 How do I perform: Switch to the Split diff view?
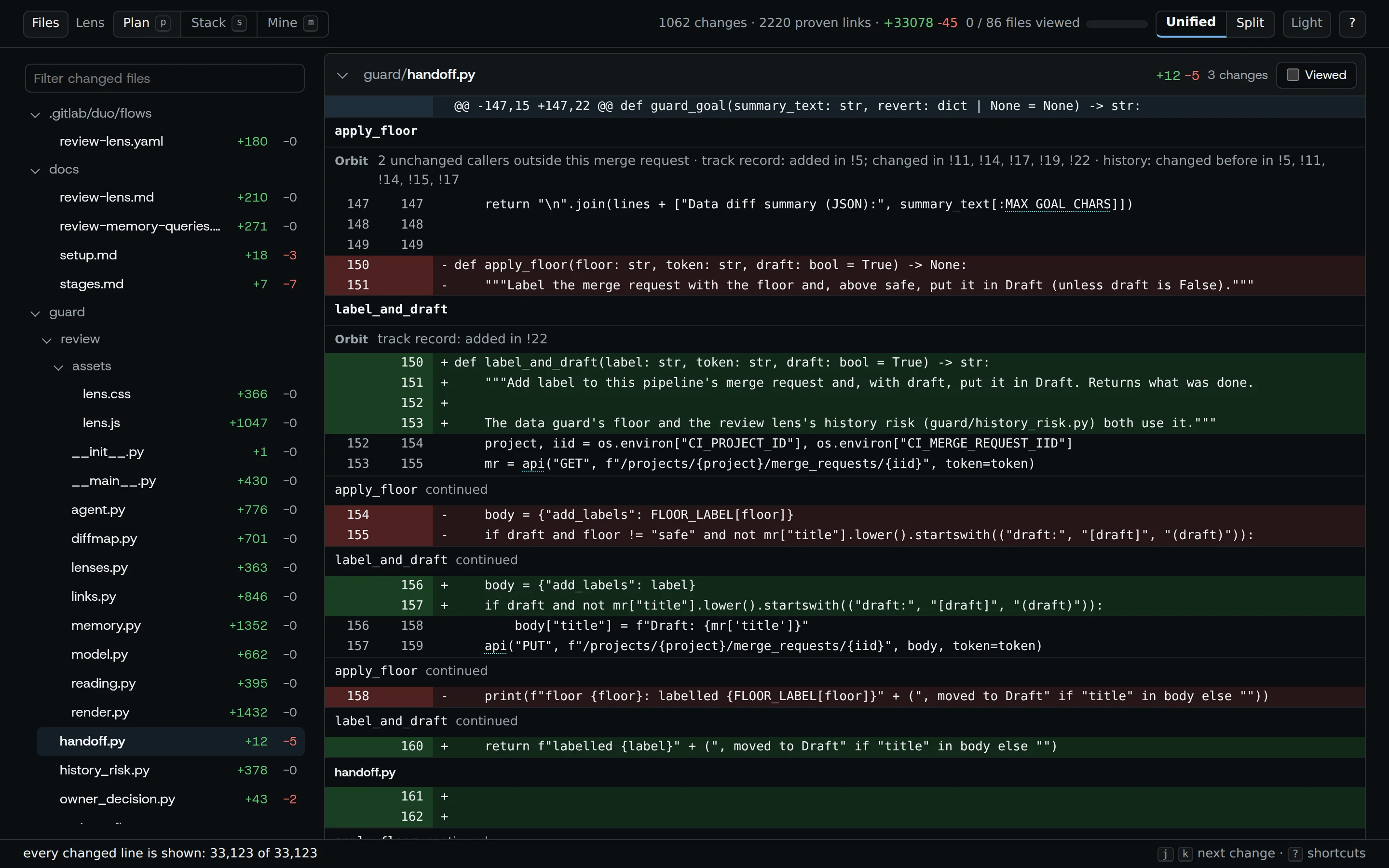[1250, 23]
